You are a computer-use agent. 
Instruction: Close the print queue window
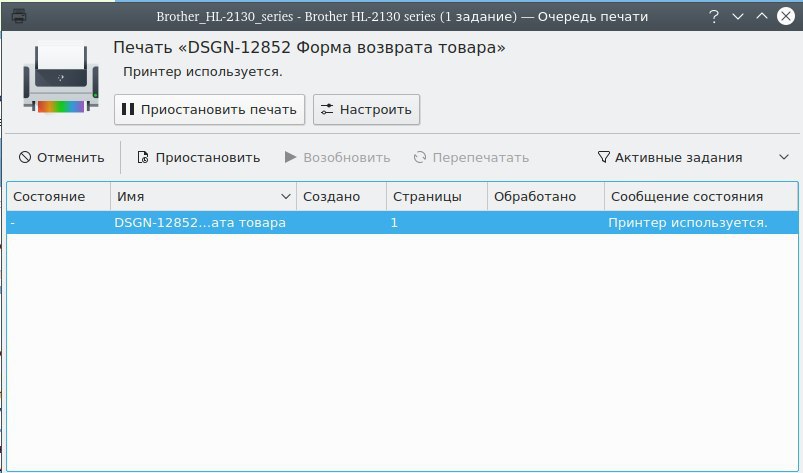(x=786, y=16)
